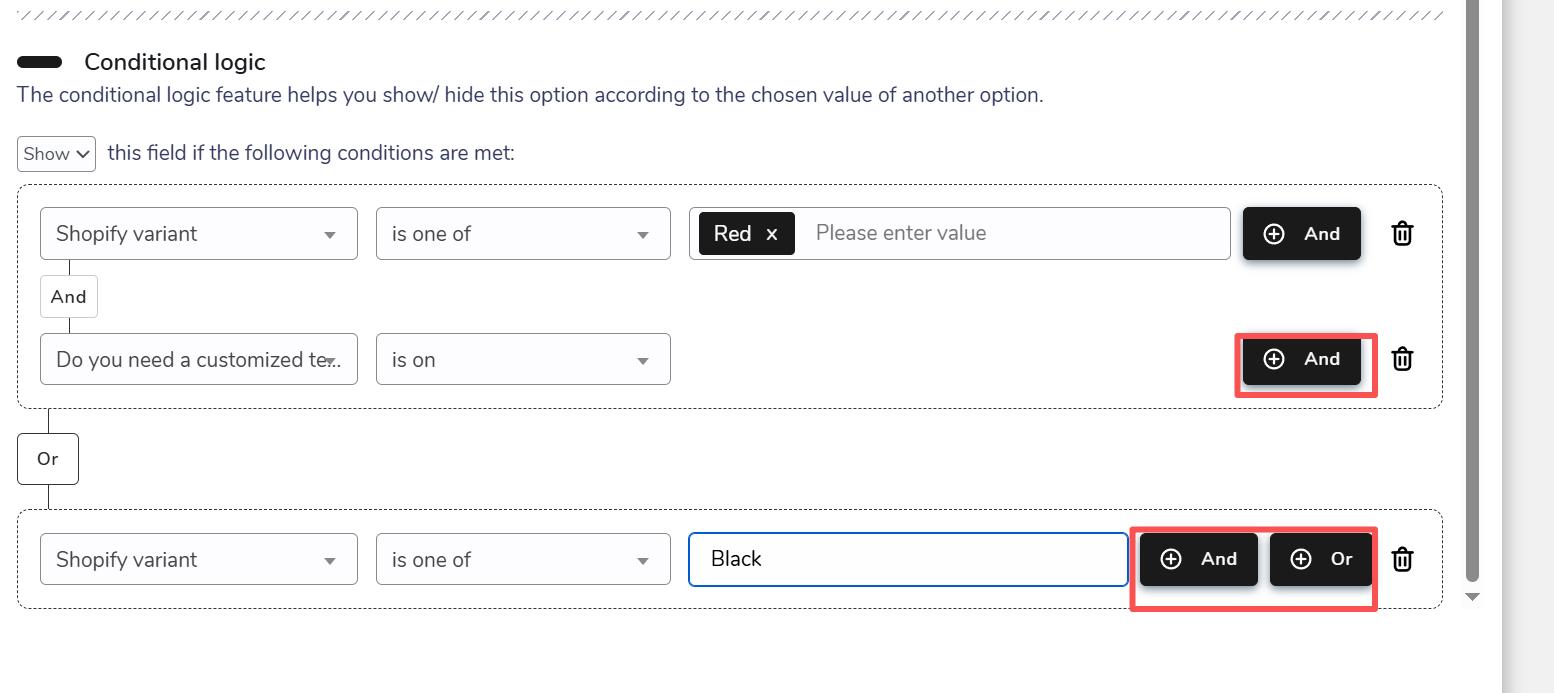Image resolution: width=1554 pixels, height=693 pixels.
Task: Open 'is one of' dropdown in Black row
Action: click(x=522, y=560)
